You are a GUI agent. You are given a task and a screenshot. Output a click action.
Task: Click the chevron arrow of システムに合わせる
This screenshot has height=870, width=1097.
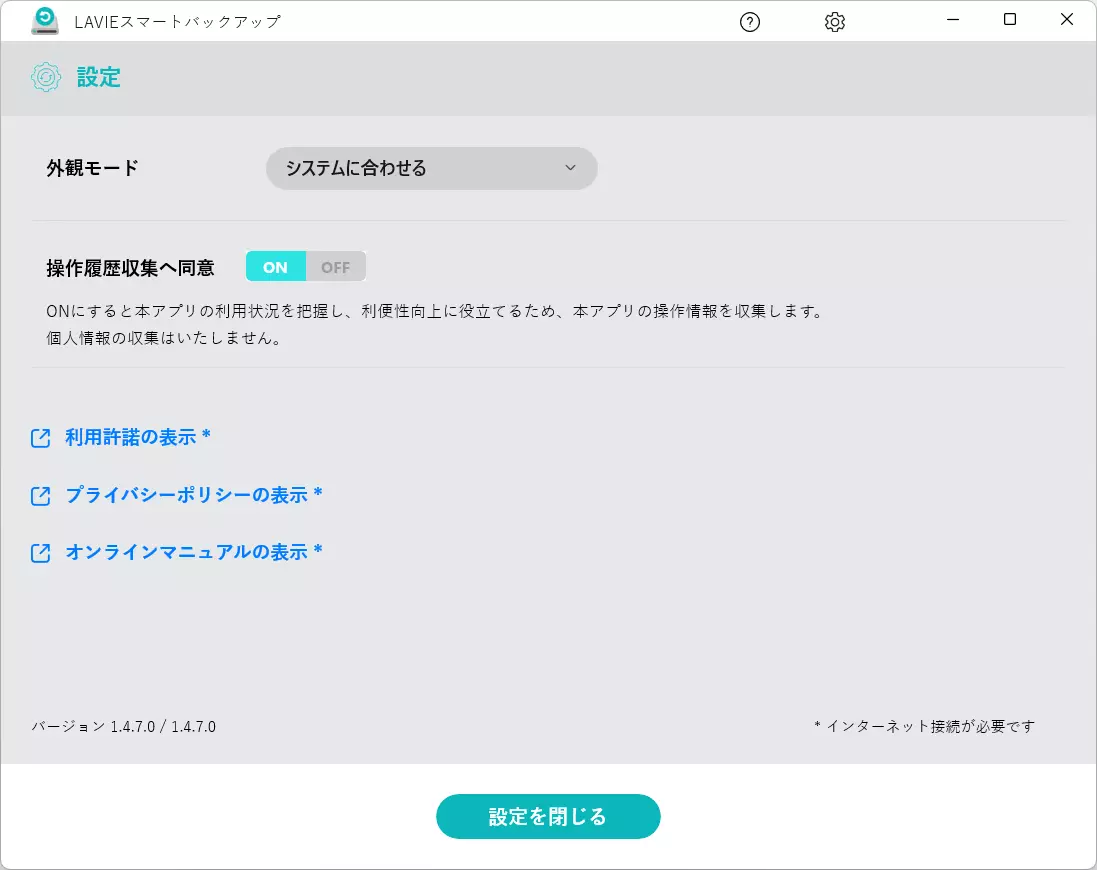[570, 168]
